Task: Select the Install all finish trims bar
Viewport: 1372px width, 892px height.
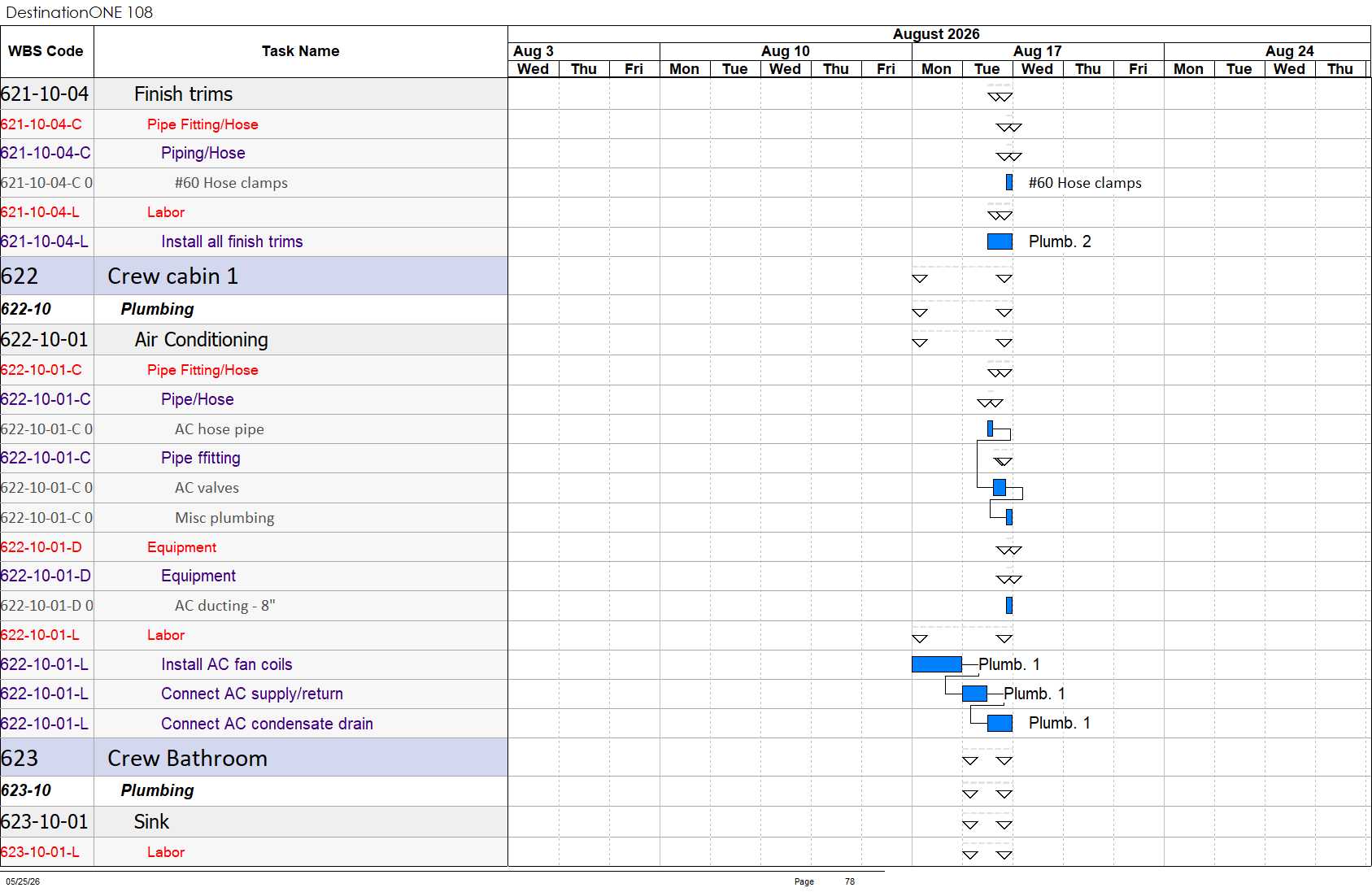Action: 1000,241
